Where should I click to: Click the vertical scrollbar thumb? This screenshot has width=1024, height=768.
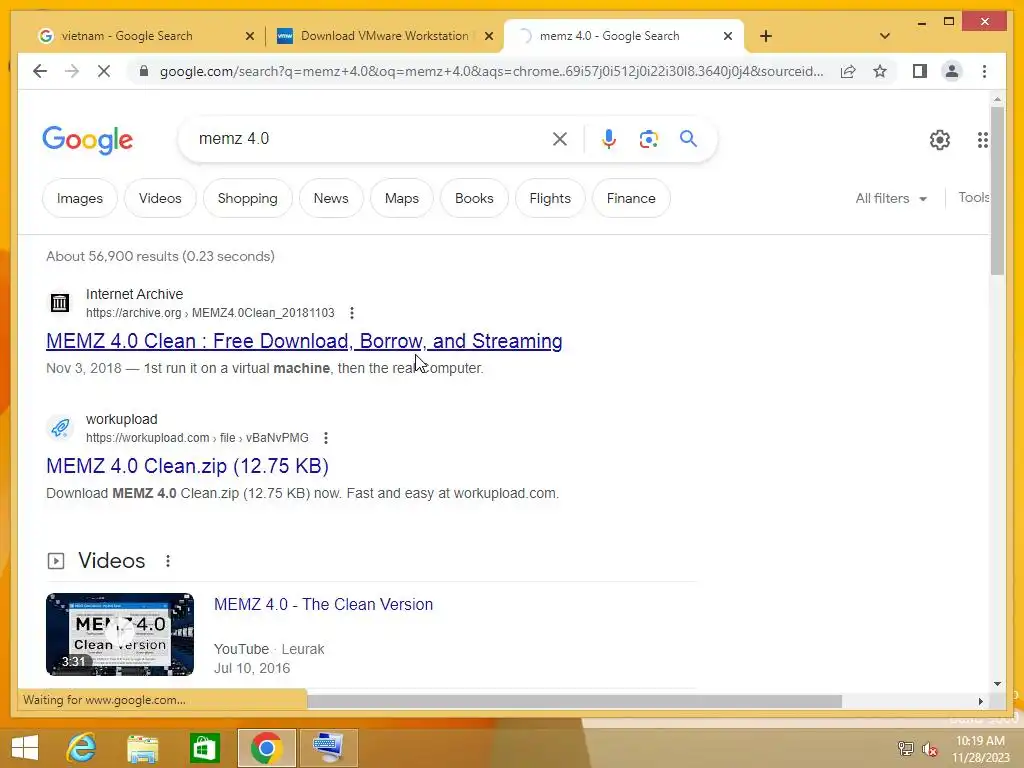(997, 191)
